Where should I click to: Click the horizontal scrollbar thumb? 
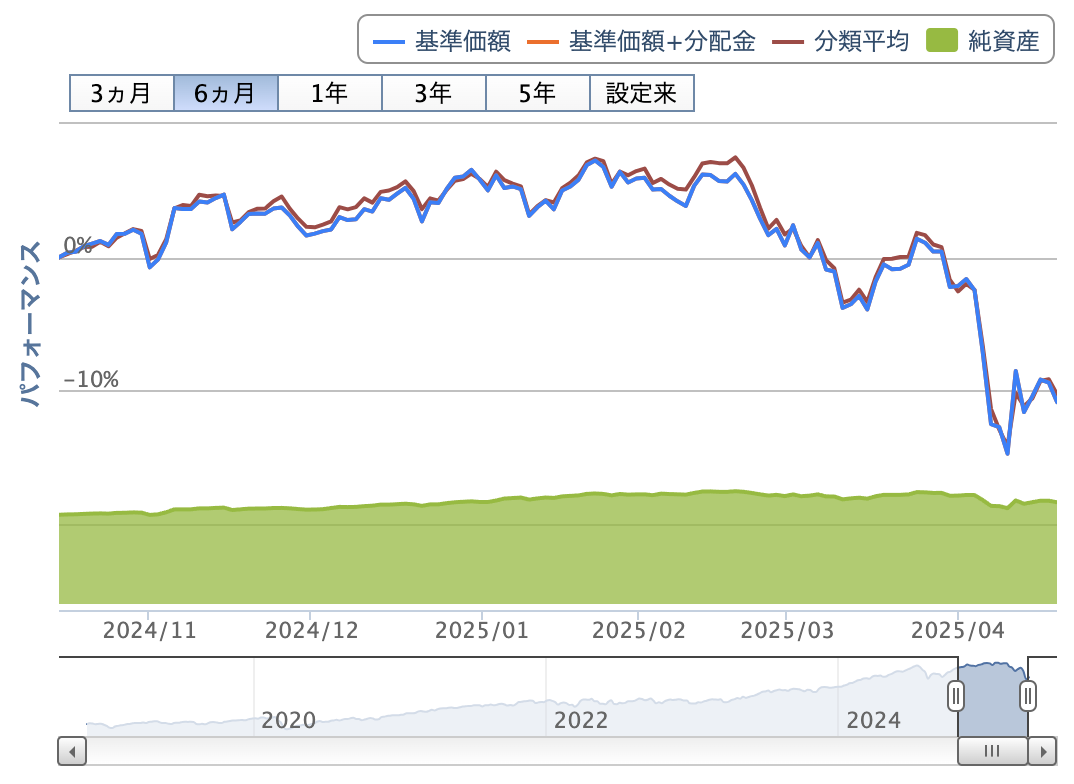[992, 751]
